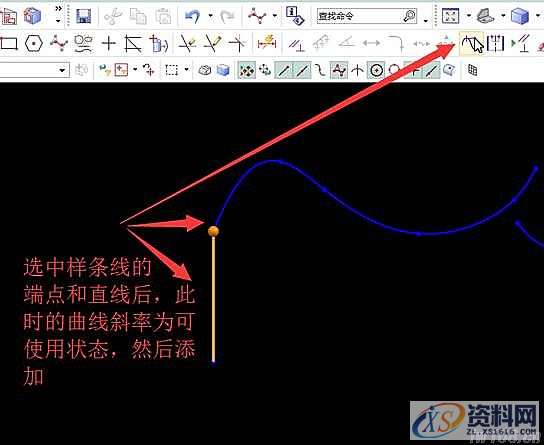Expand the Fit view dropdown arrow

pos(469,16)
